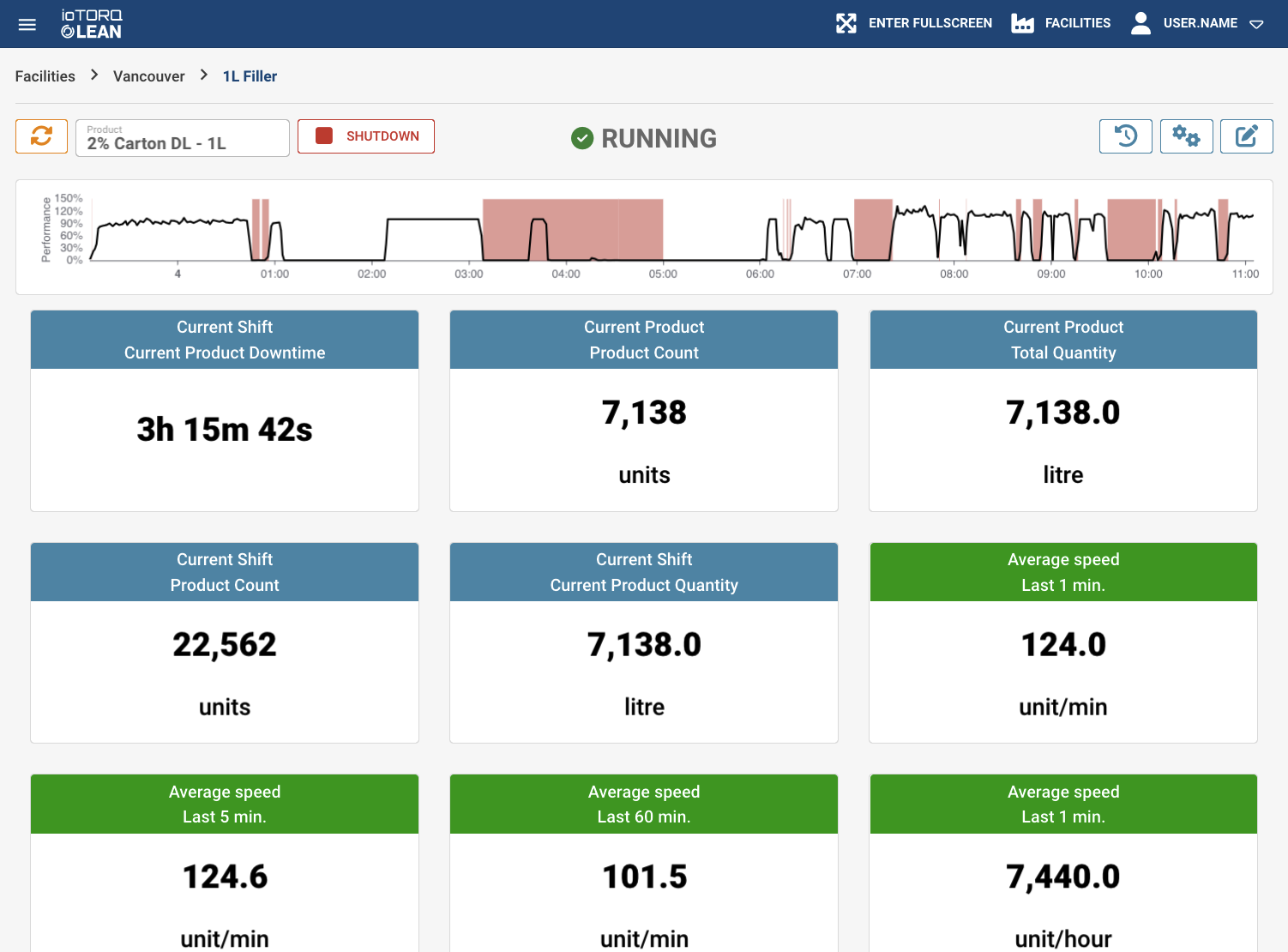The width and height of the screenshot is (1288, 952).
Task: Click the fullscreen arrows icon
Action: tap(846, 23)
